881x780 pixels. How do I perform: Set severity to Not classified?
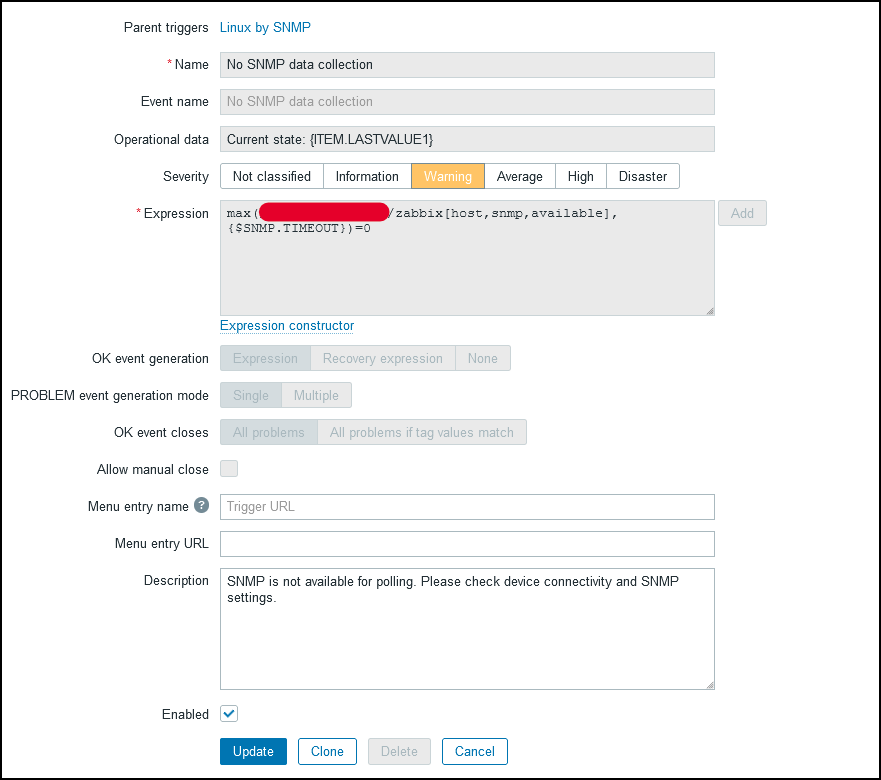(x=271, y=176)
